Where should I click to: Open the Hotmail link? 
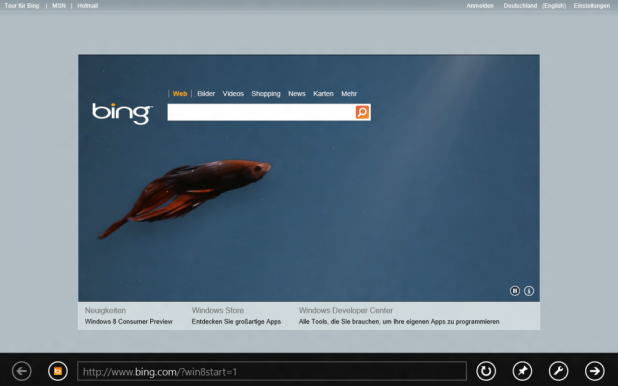click(87, 6)
